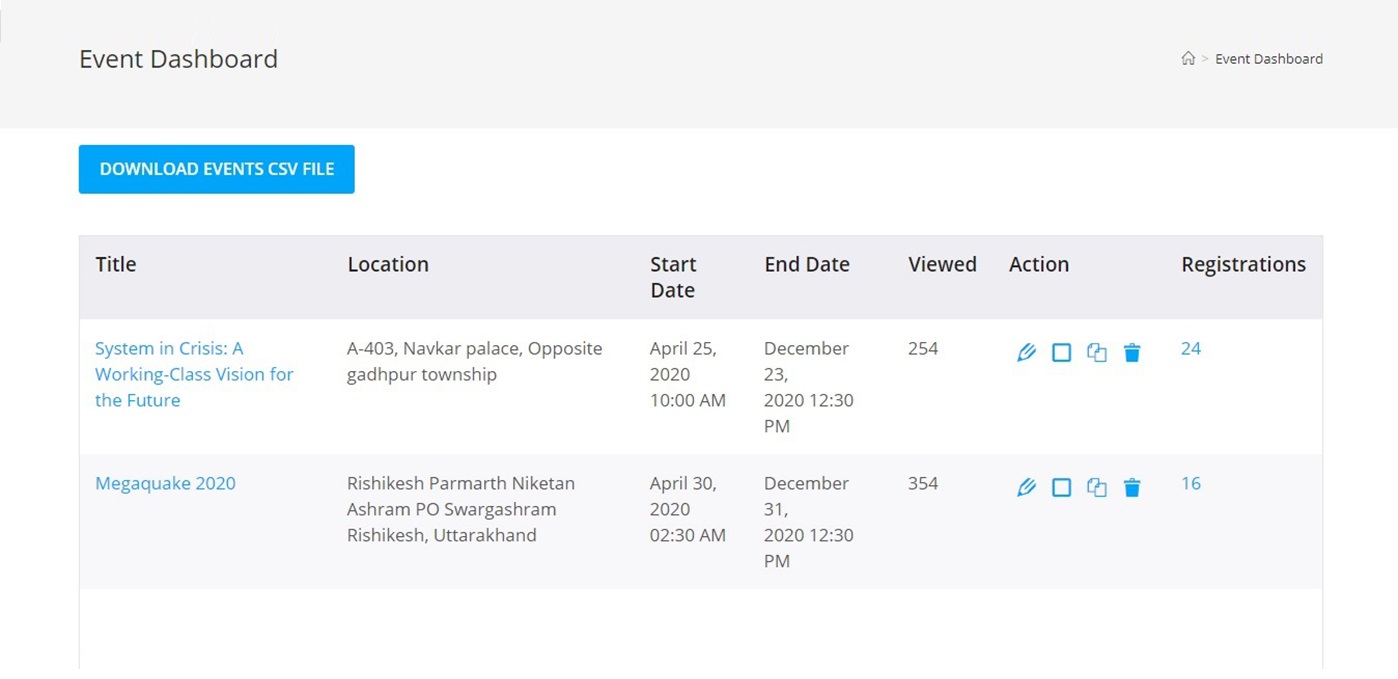1398x679 pixels.
Task: Duplicate the Megaquake 2020 event
Action: tap(1097, 487)
